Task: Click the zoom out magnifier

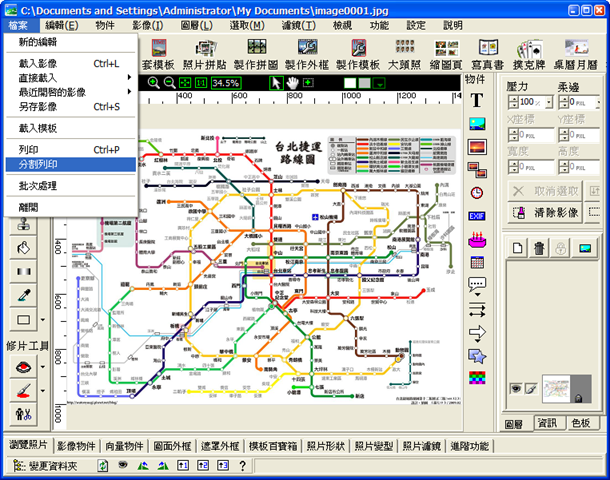Action: coord(169,83)
